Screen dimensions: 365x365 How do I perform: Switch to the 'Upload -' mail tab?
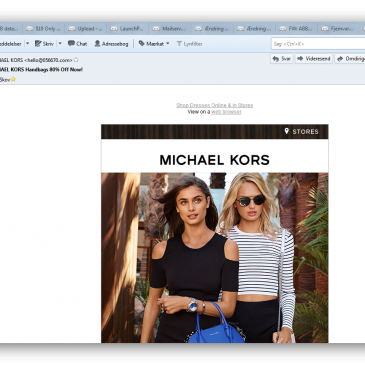tap(85, 29)
